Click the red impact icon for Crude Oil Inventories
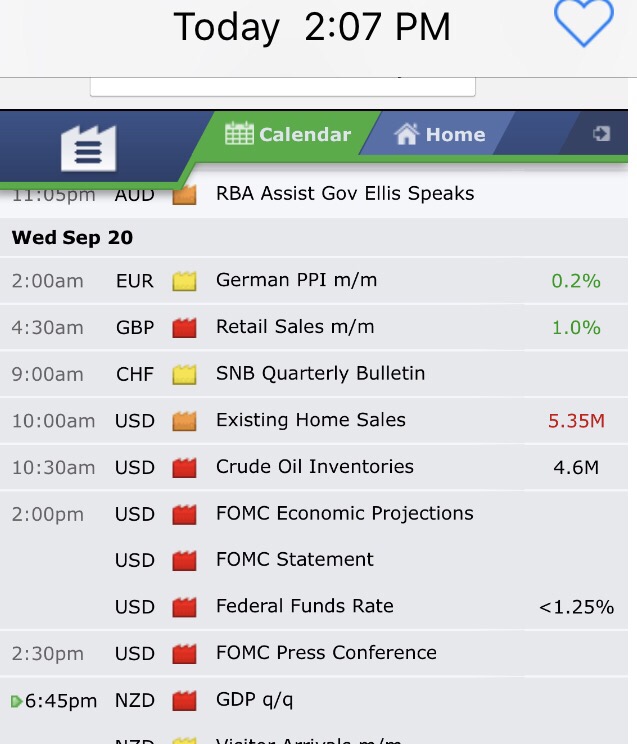The image size is (637, 744). pos(184,467)
